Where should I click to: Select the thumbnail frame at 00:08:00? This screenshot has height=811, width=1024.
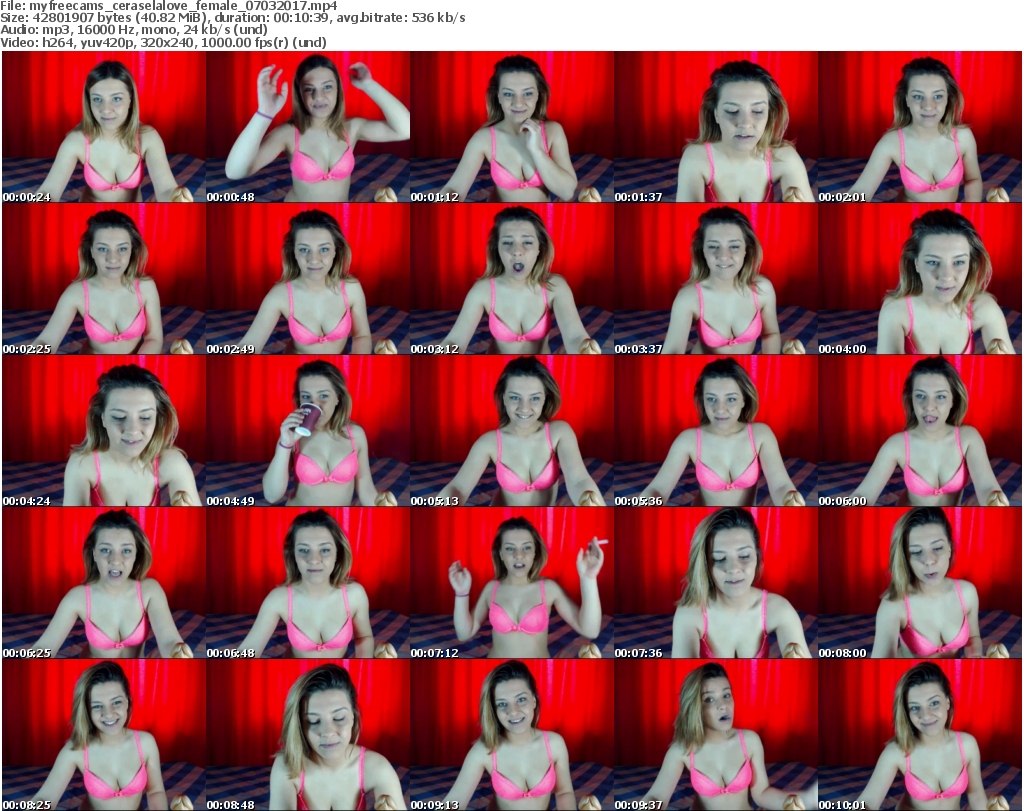coord(920,583)
